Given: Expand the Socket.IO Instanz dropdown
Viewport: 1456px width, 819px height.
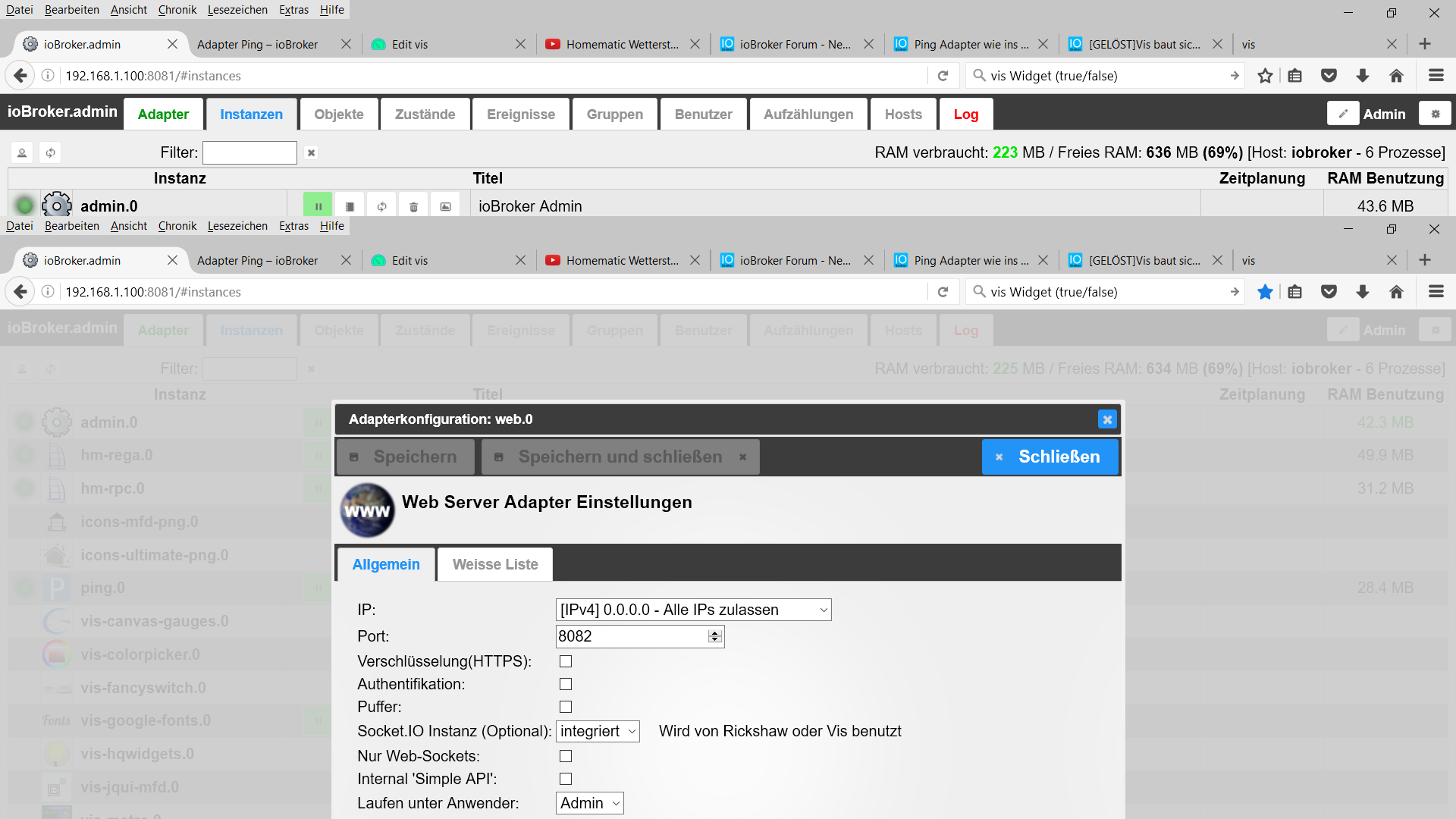Looking at the screenshot, I should coord(598,731).
